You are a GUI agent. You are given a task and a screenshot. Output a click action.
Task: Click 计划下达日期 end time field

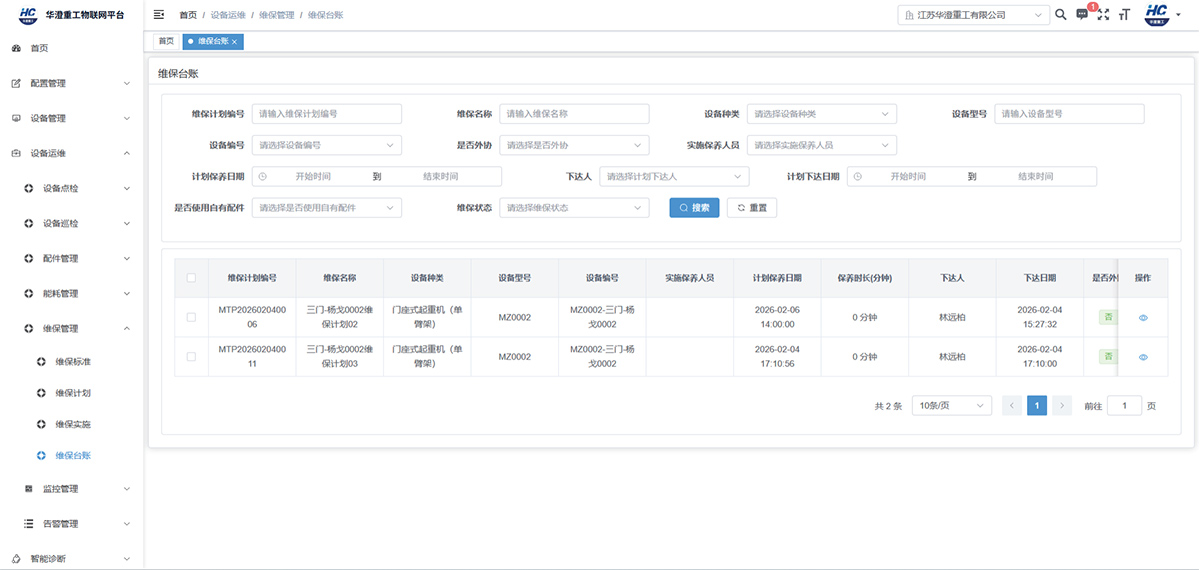click(x=1036, y=176)
